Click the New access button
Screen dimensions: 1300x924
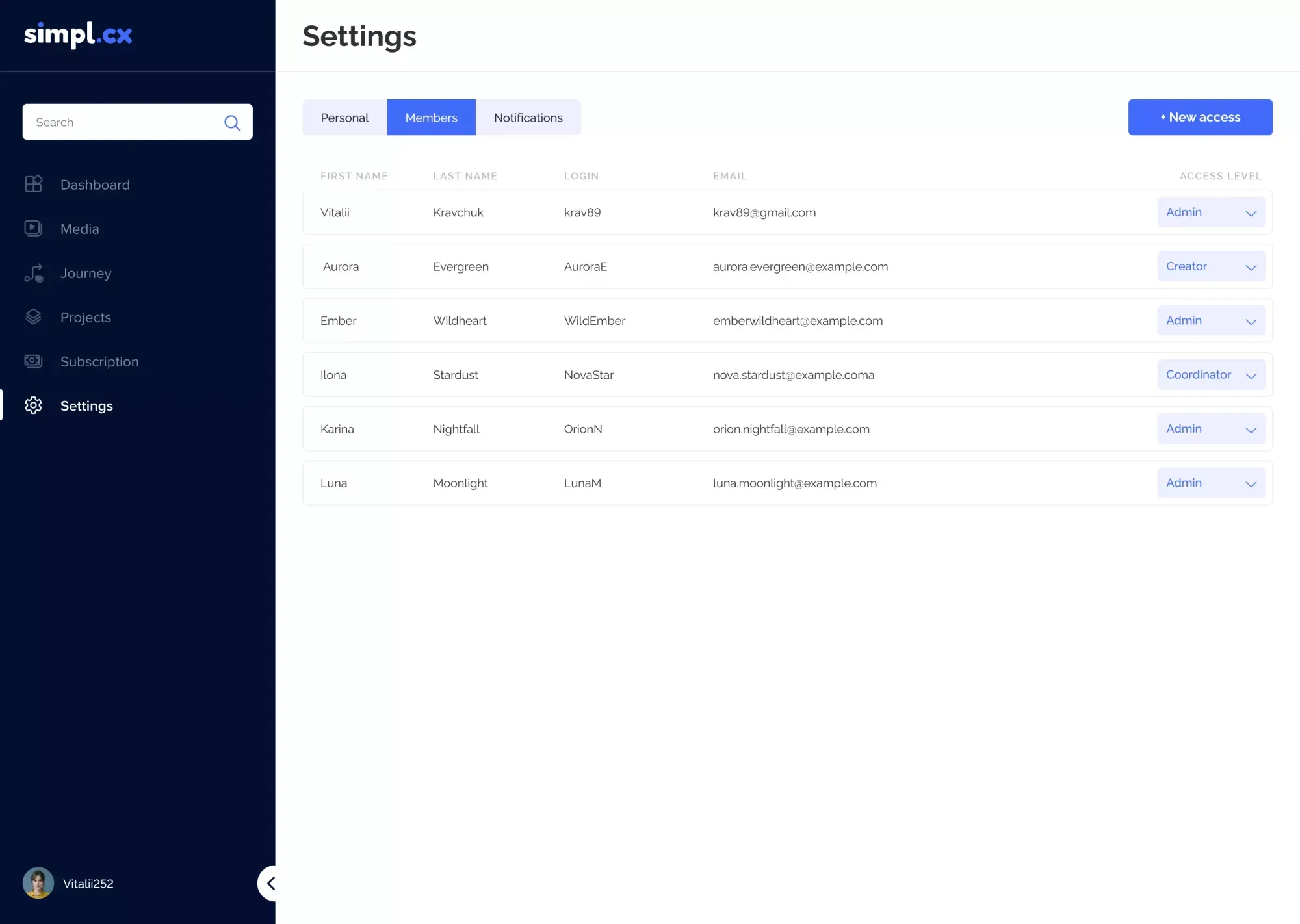[x=1200, y=117]
